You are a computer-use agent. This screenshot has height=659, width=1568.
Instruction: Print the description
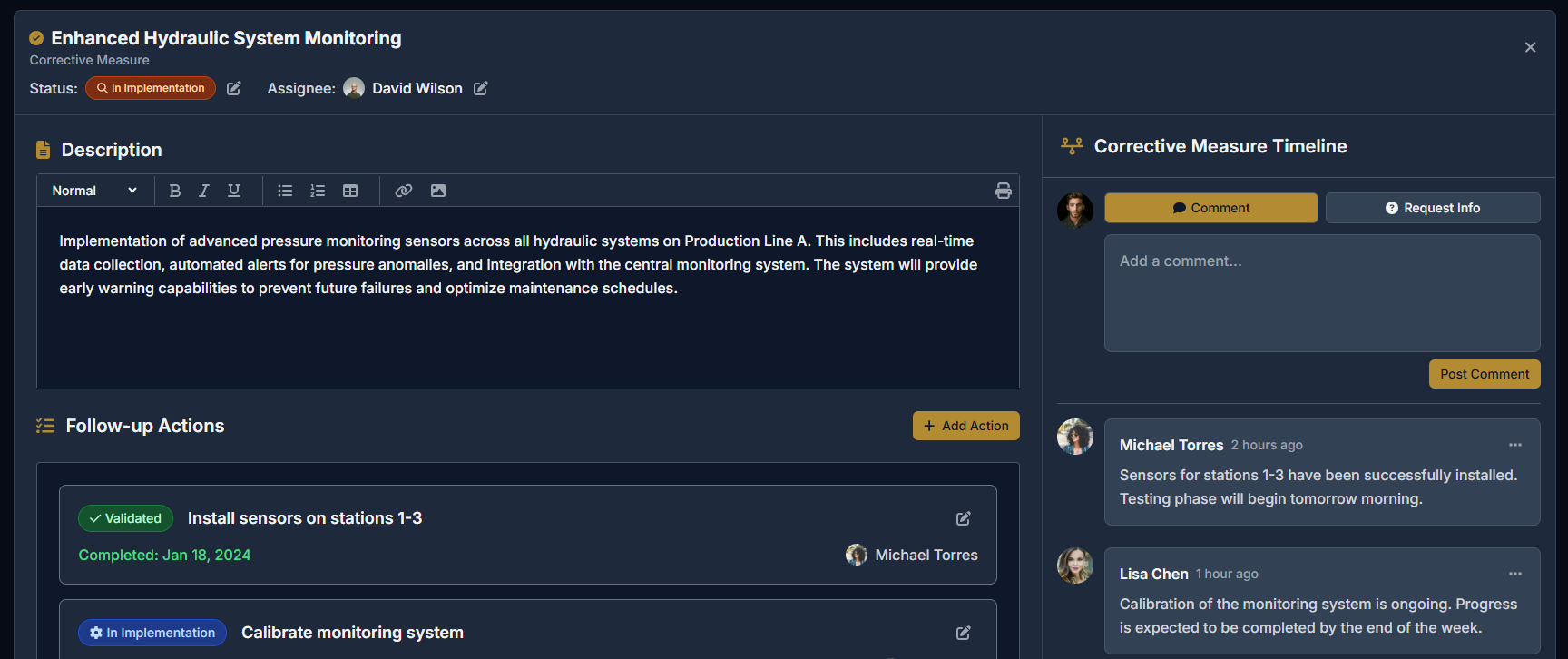1003,191
